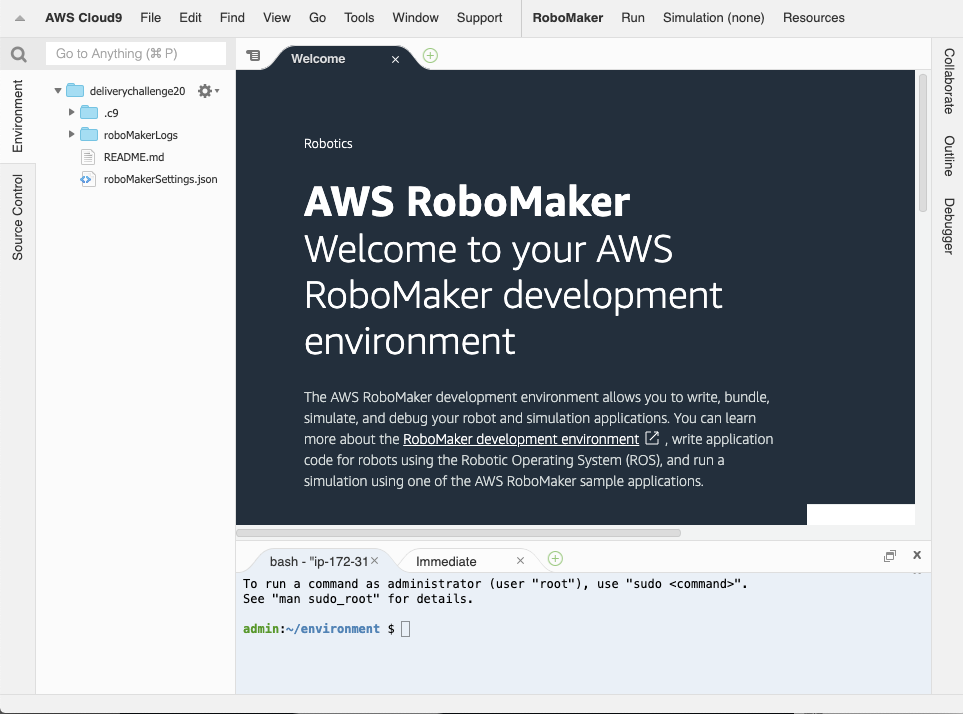Switch to the bash terminal tab
This screenshot has height=714, width=963.
coord(319,561)
